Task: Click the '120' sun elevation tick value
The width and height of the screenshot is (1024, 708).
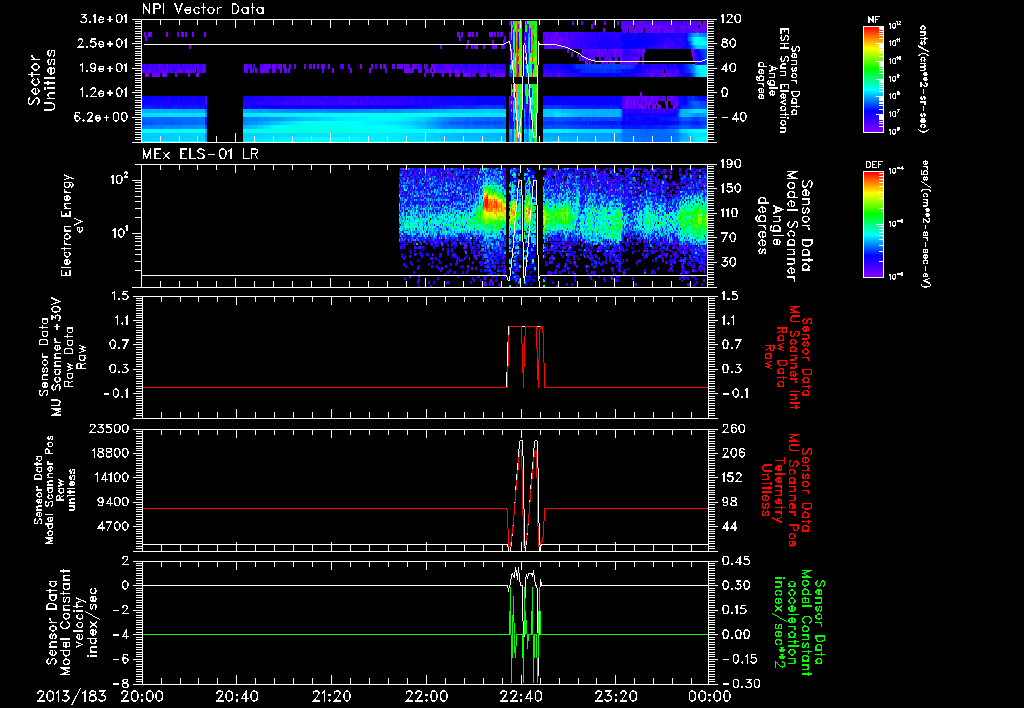Action: tap(730, 19)
